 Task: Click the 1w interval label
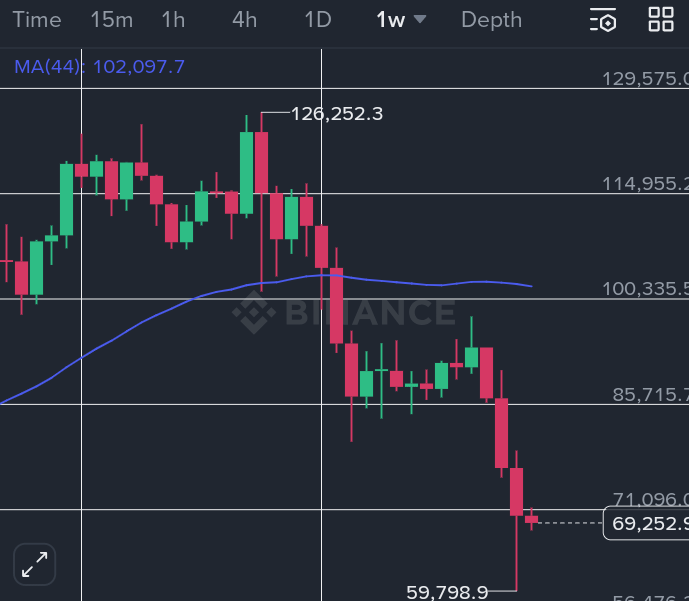coord(390,20)
